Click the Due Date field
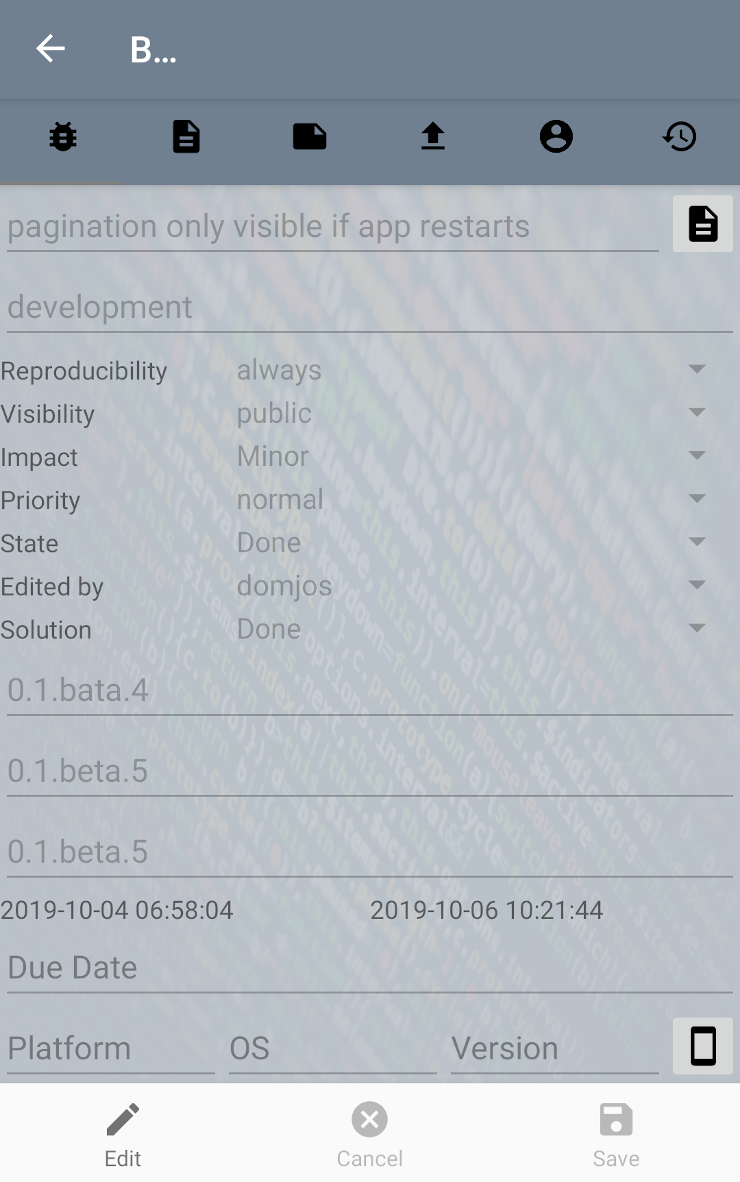Viewport: 740px width, 1182px height. point(369,968)
